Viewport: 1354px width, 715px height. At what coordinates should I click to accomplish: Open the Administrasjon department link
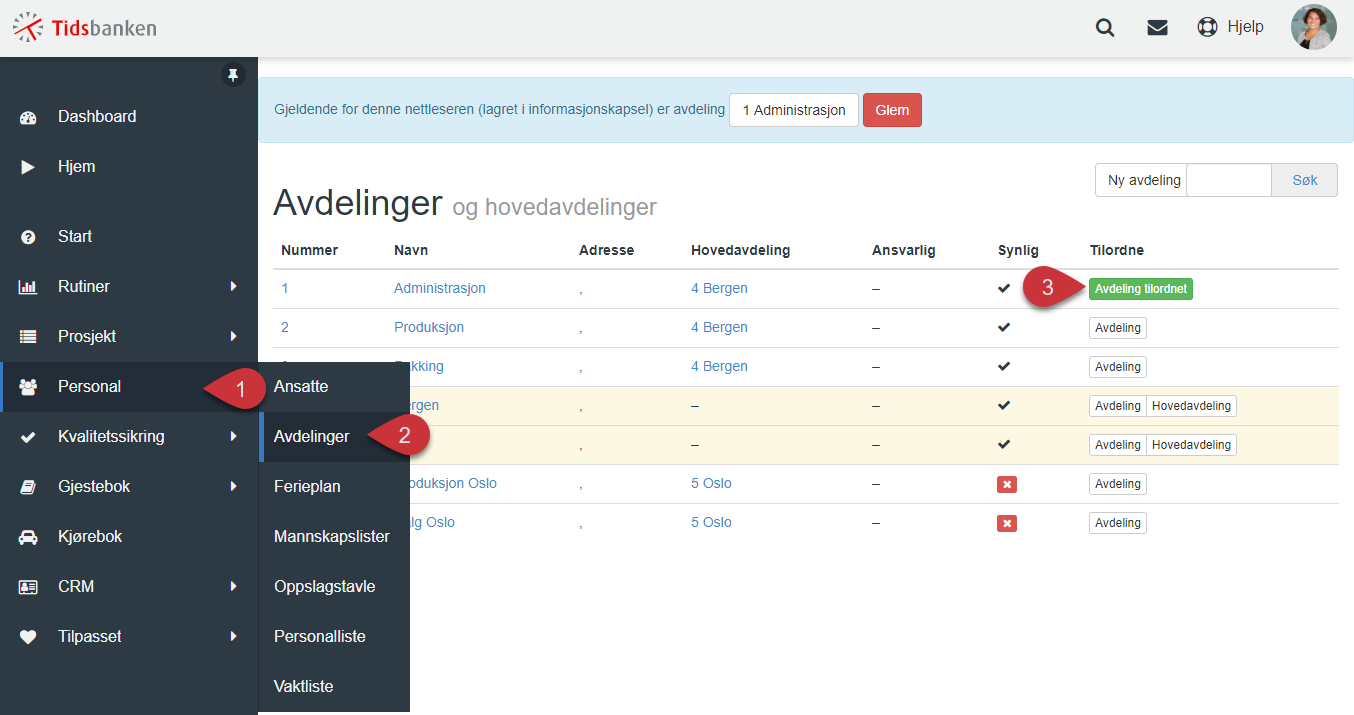[x=440, y=288]
